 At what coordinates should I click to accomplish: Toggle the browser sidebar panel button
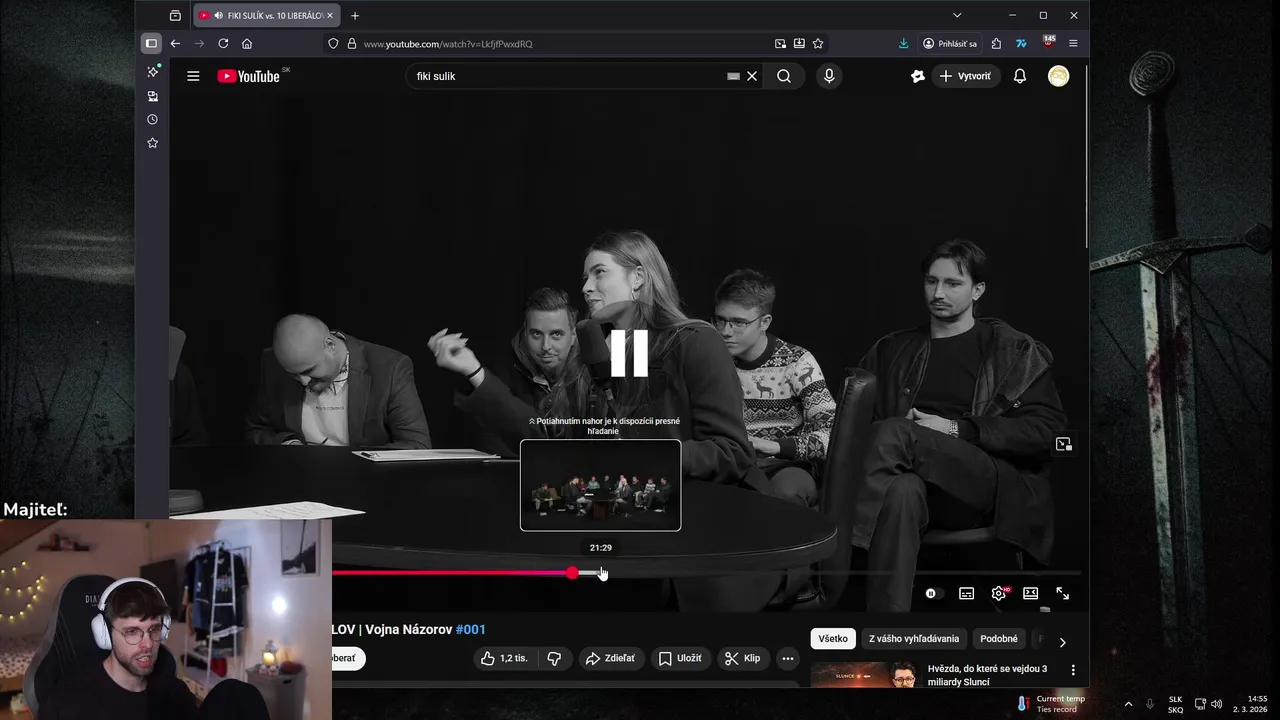point(151,43)
